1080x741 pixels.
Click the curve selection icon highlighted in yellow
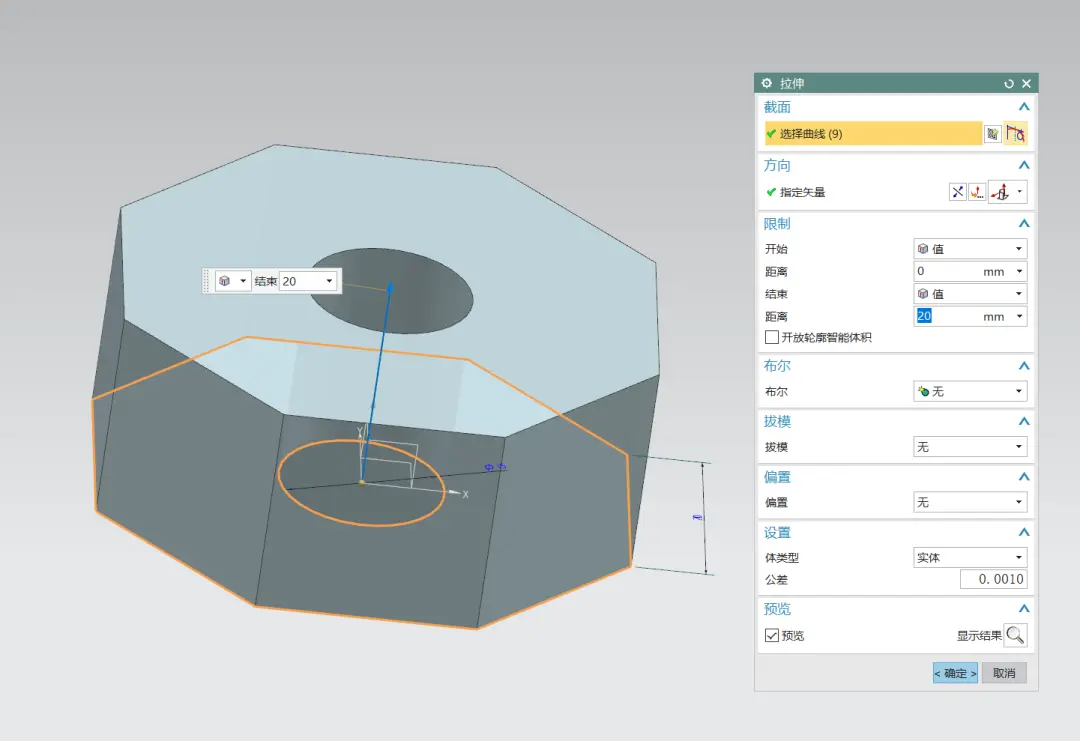(1015, 134)
